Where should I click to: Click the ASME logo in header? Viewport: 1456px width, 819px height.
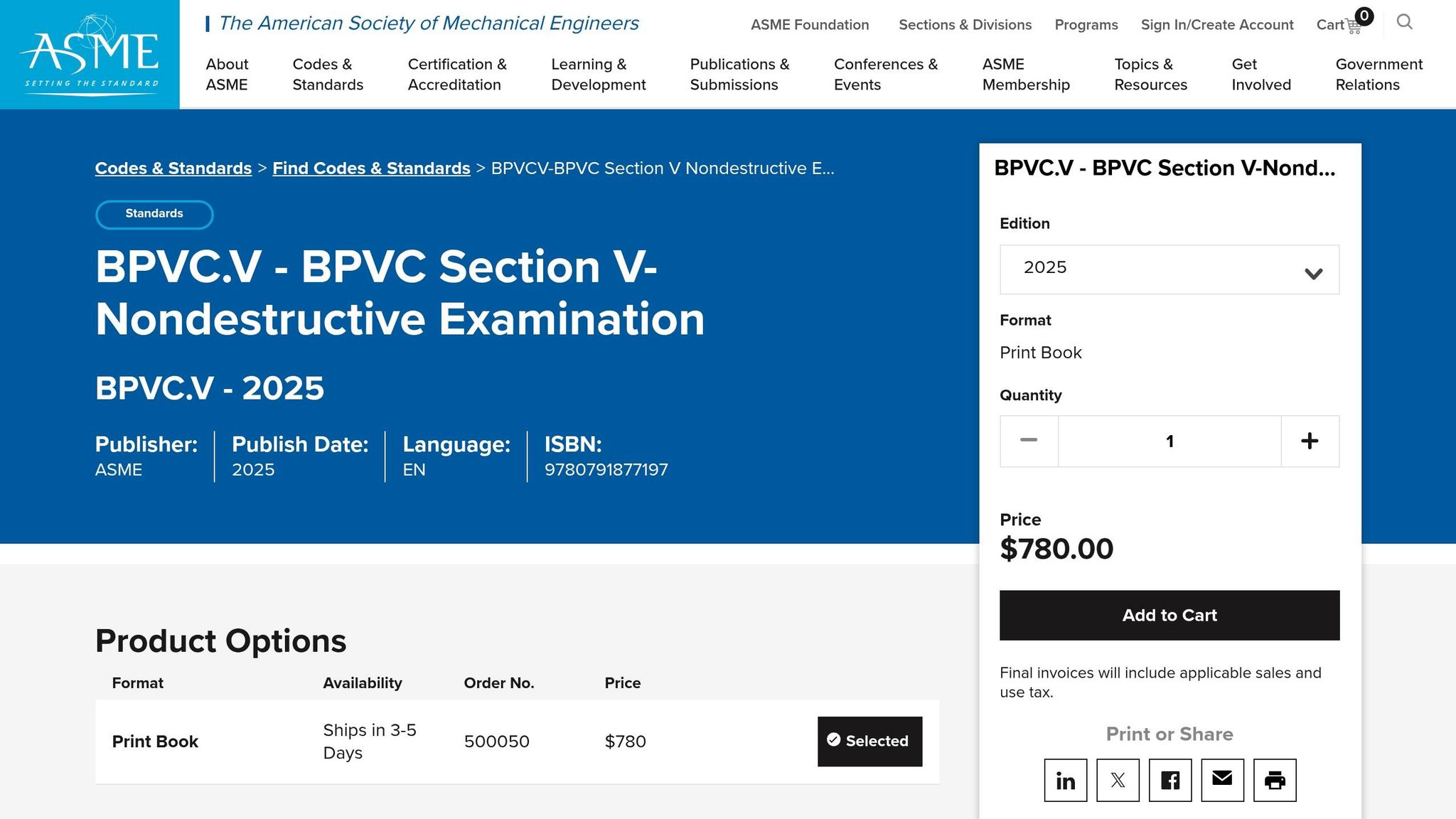point(90,54)
